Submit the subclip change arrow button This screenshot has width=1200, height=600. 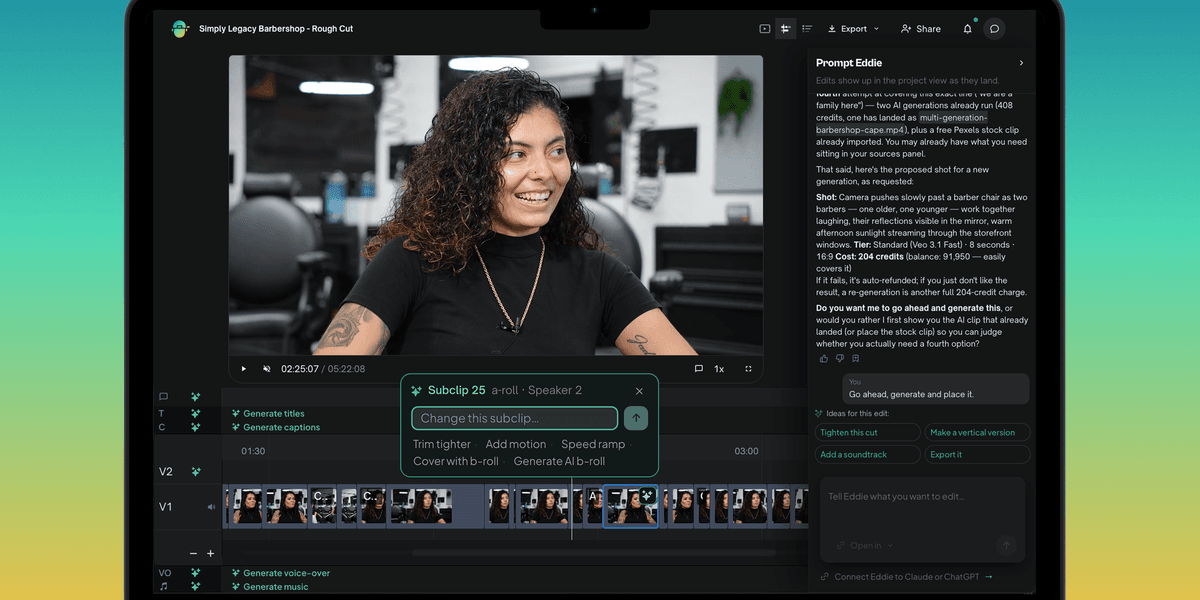point(635,418)
